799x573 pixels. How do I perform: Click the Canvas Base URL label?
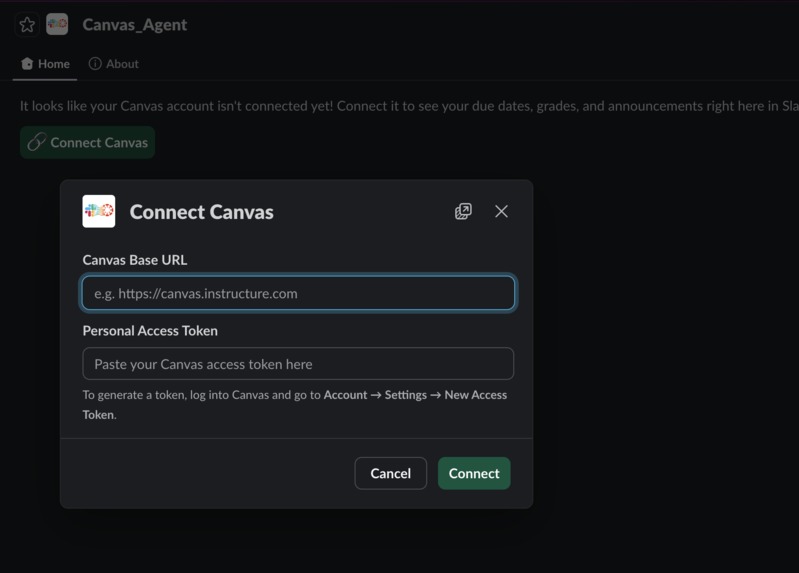pyautogui.click(x=135, y=260)
